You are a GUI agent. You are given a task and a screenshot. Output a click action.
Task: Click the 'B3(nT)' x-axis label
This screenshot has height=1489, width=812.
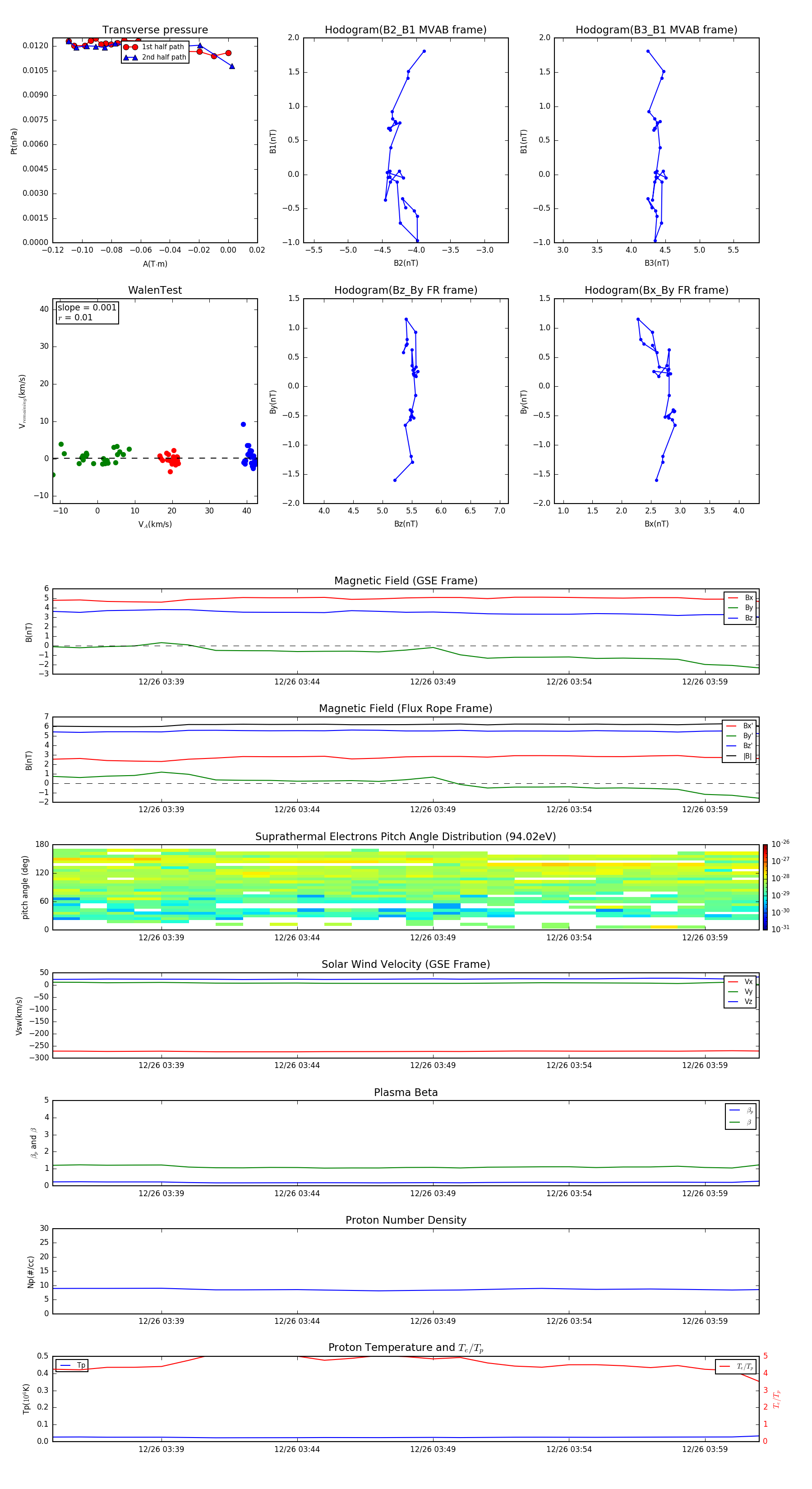click(656, 263)
